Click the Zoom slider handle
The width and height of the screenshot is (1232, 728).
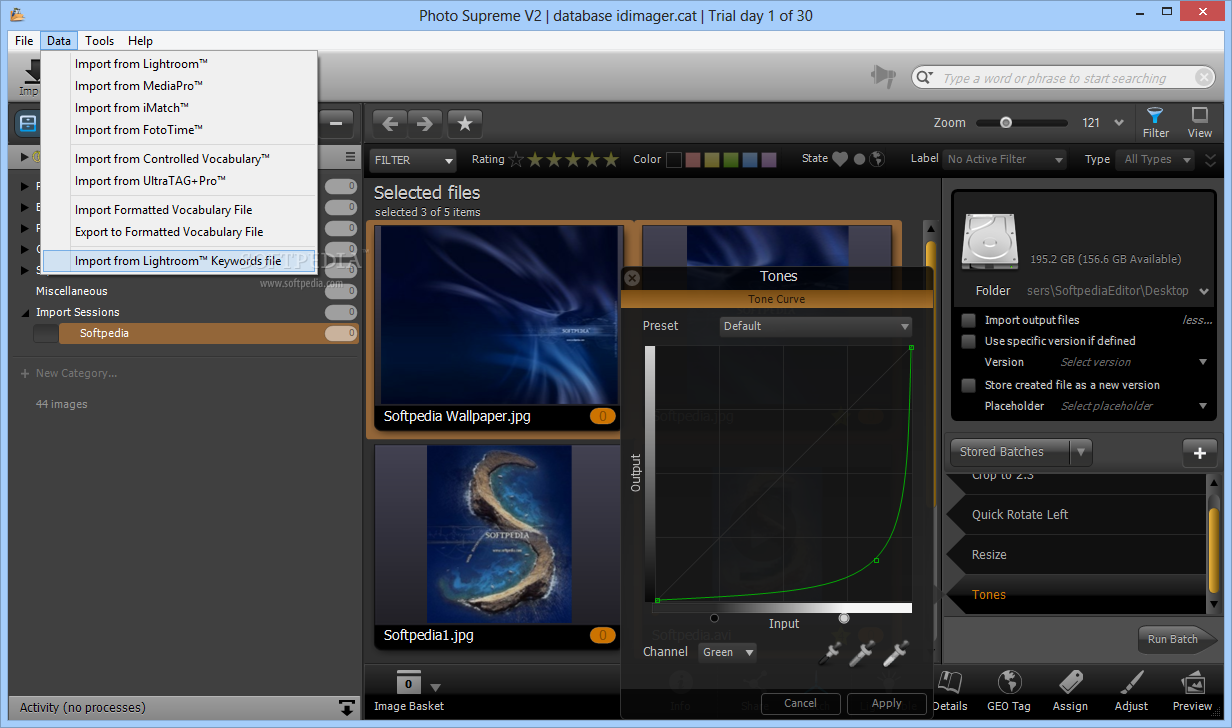1006,122
